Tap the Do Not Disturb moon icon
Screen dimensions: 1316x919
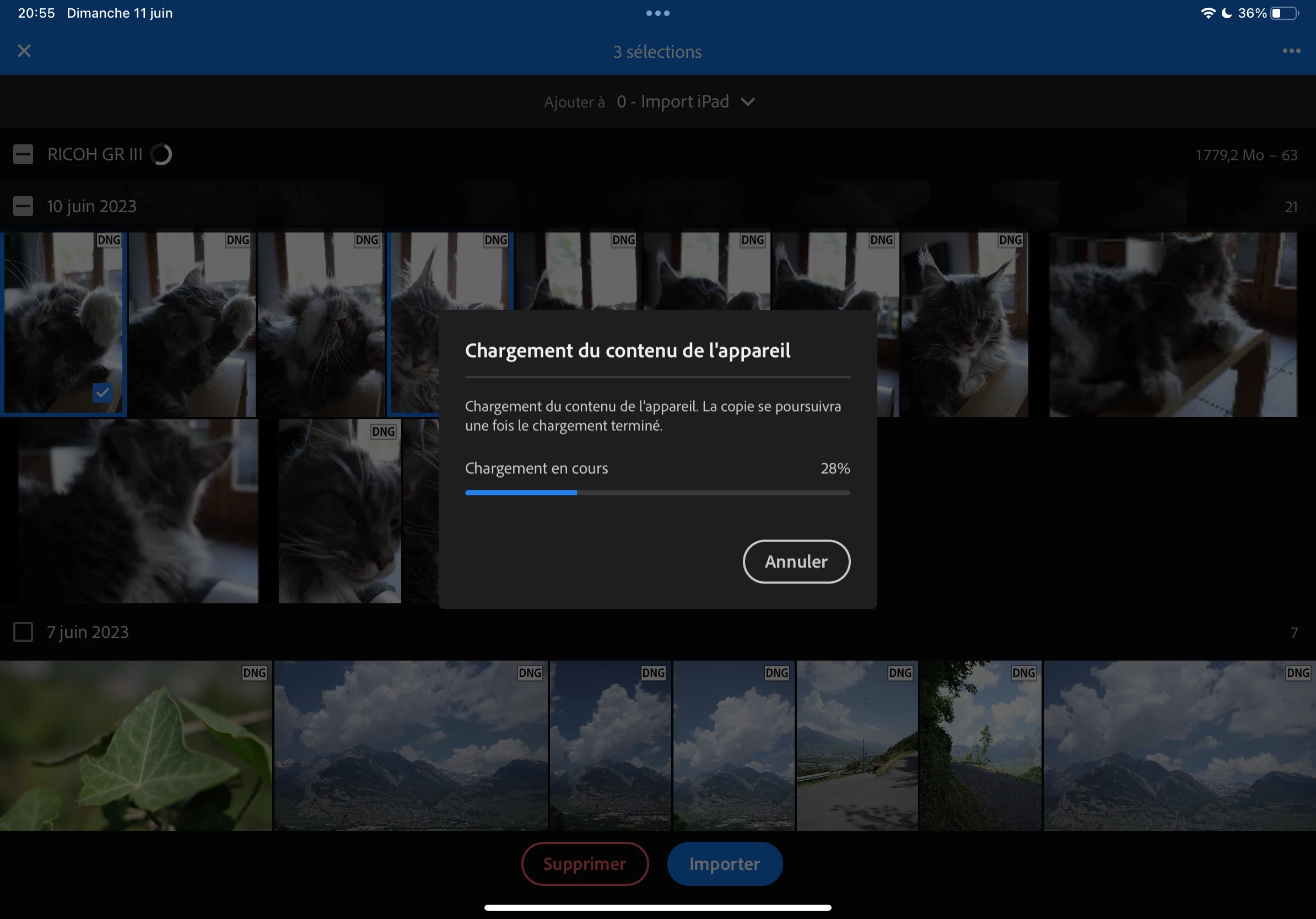(x=1227, y=13)
